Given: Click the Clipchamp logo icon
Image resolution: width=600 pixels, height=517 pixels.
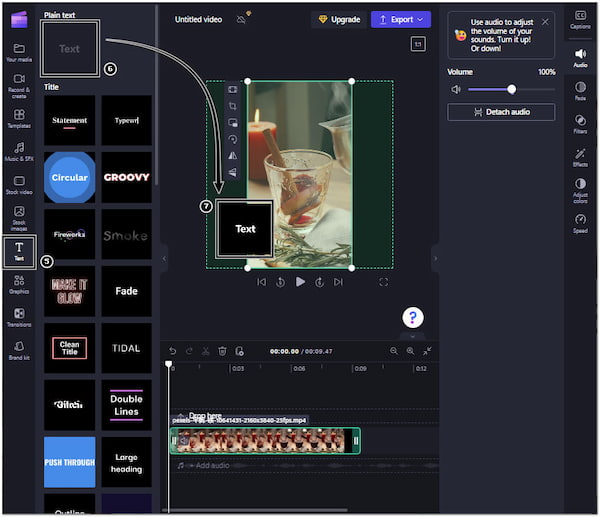Looking at the screenshot, I should 19,20.
